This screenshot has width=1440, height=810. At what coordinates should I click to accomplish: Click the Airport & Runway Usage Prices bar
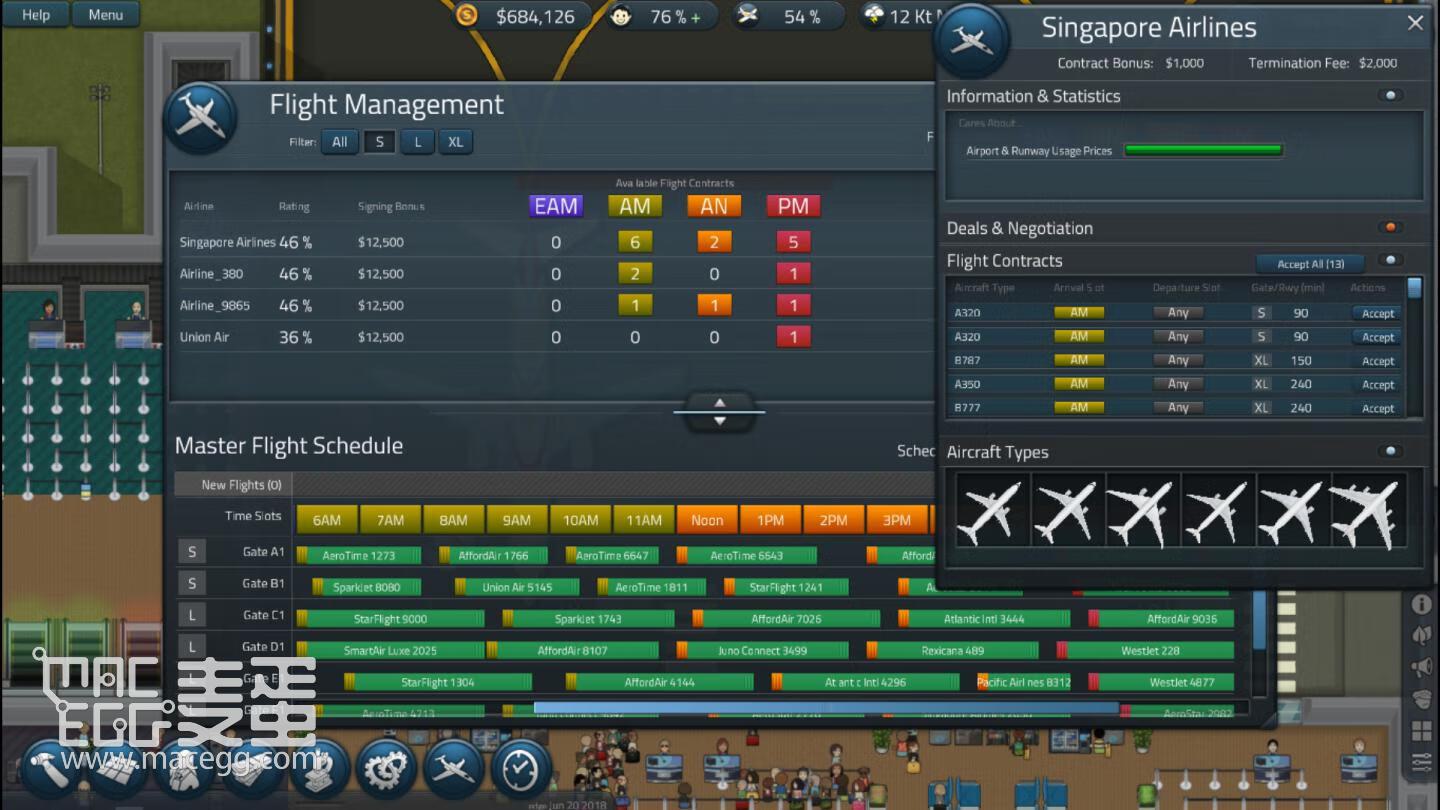(1203, 150)
